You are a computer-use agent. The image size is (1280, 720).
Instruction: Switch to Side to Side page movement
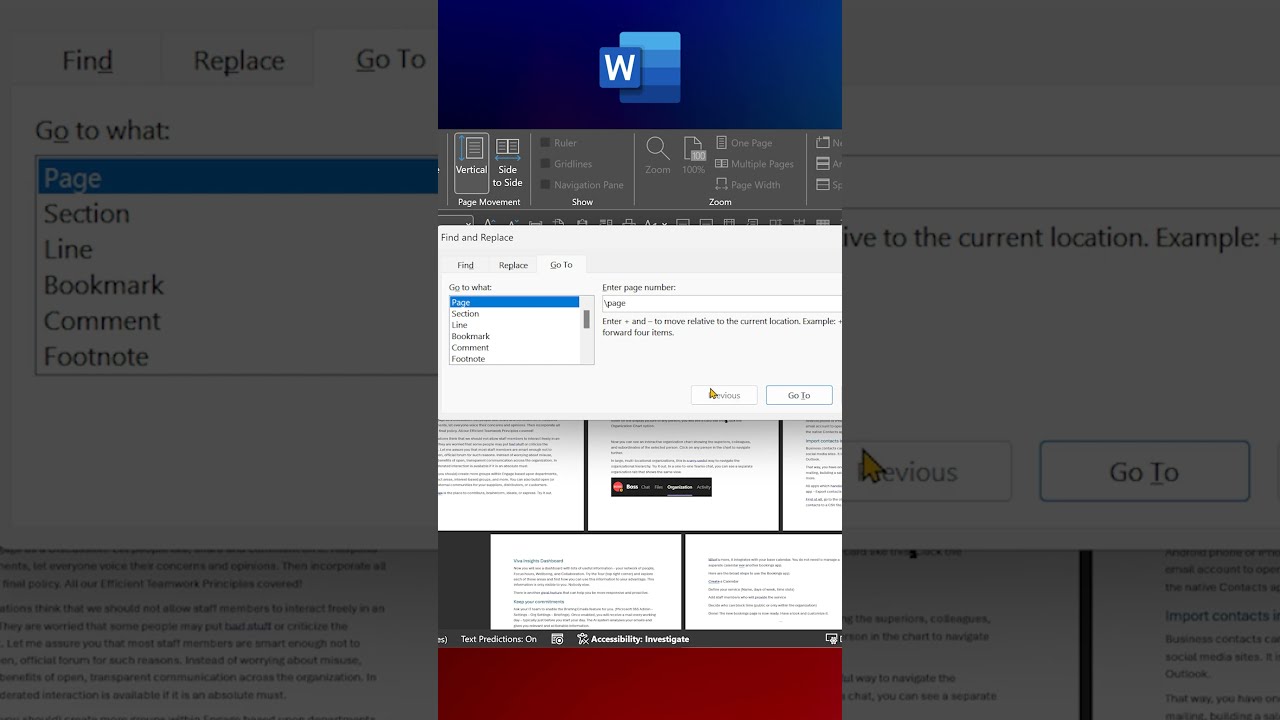click(507, 163)
